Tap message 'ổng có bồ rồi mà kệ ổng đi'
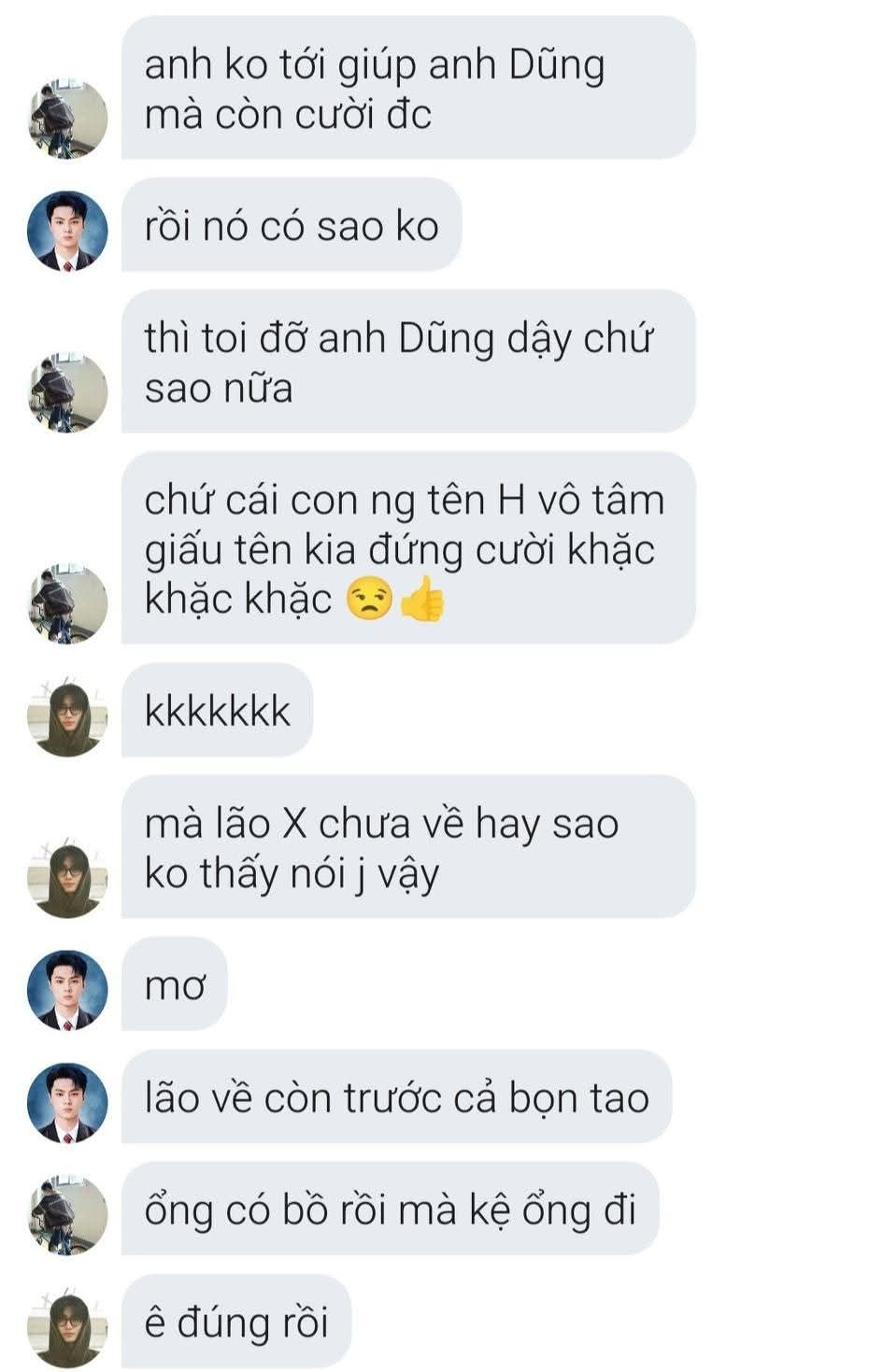Image resolution: width=883 pixels, height=1372 pixels. (391, 1209)
